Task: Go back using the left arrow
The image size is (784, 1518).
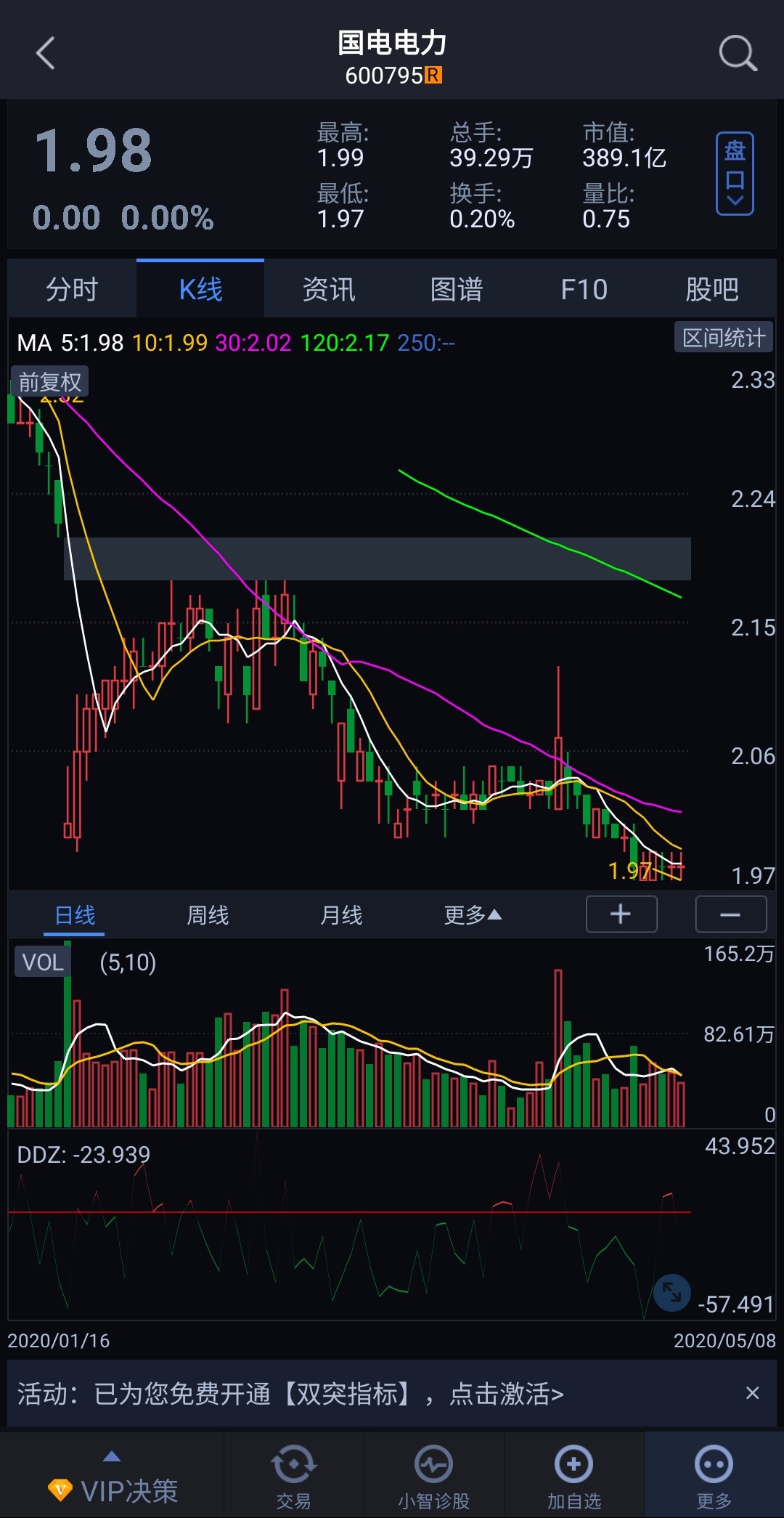Action: 45,53
